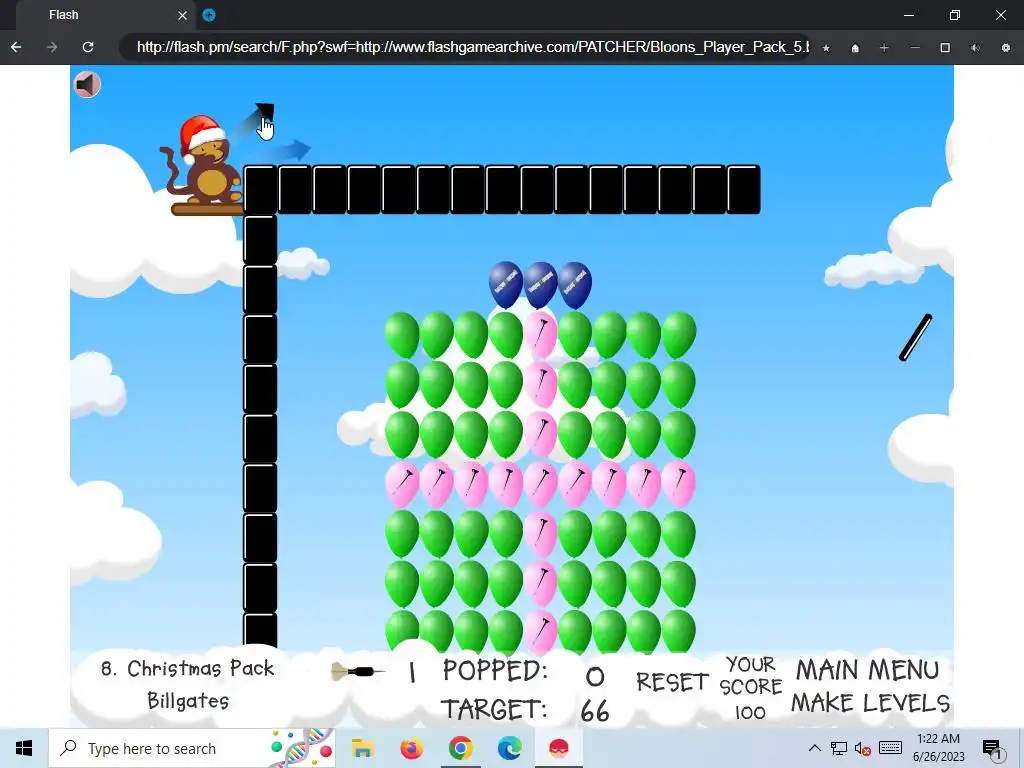Click the speaker icon in browser toolbar
The width and height of the screenshot is (1024, 768).
[x=975, y=48]
